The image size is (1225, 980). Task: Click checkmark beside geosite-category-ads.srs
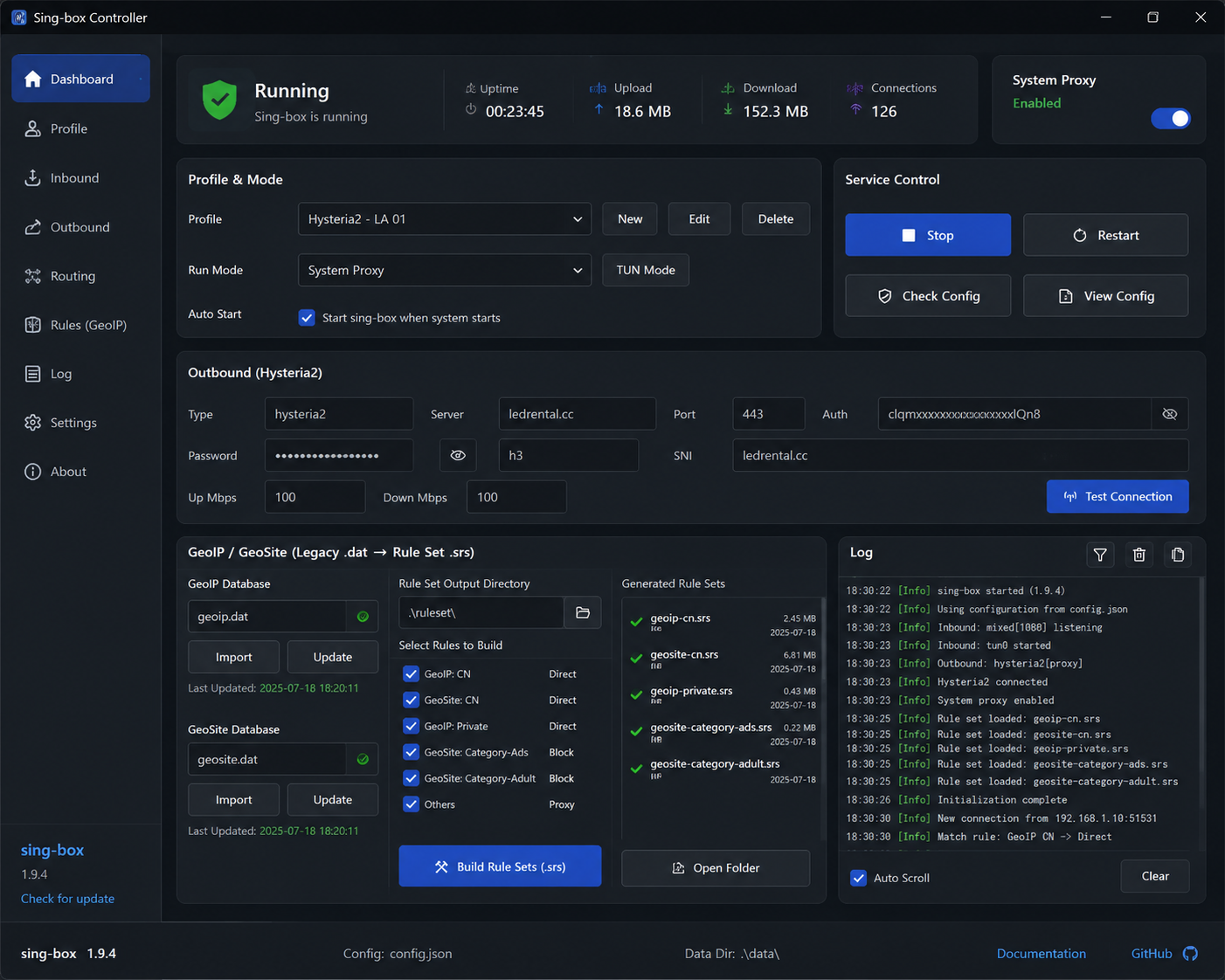pos(636,732)
